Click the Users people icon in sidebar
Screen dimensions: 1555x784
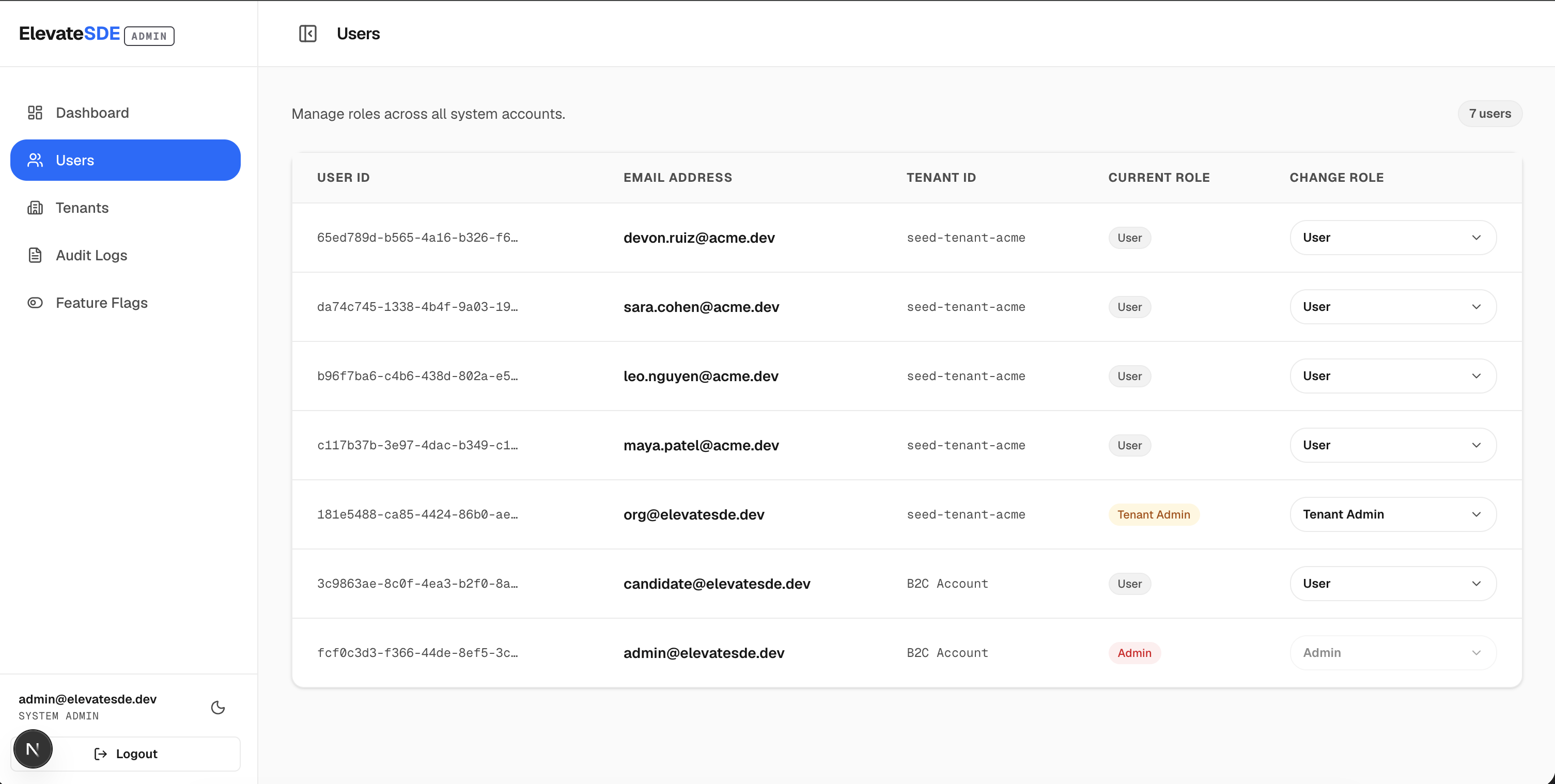[x=35, y=160]
